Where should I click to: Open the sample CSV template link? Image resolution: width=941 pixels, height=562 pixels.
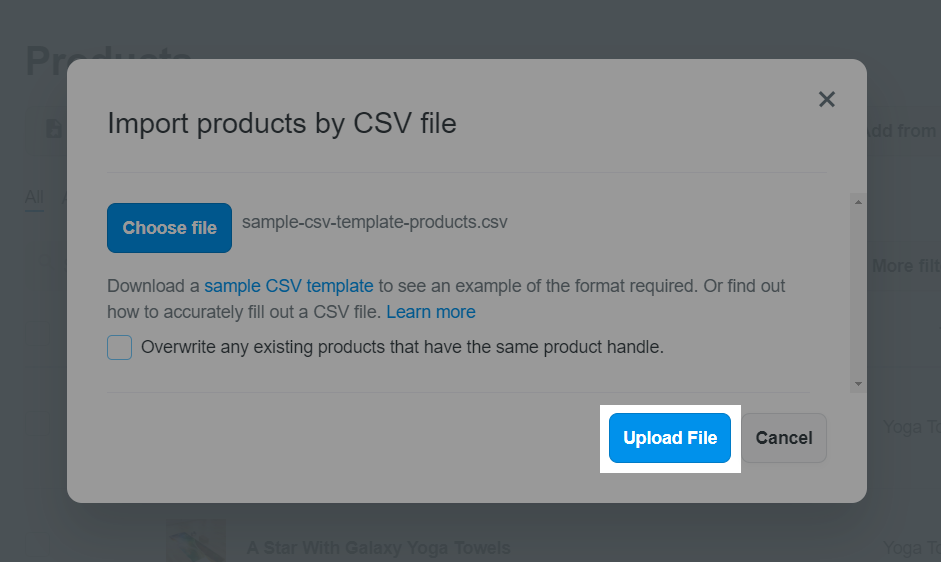point(289,286)
